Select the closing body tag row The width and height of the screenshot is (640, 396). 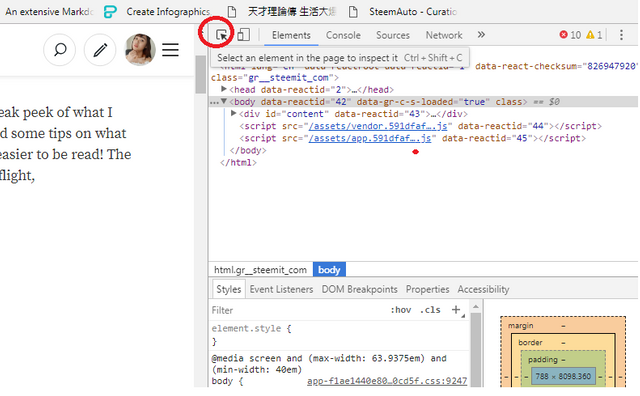point(248,150)
